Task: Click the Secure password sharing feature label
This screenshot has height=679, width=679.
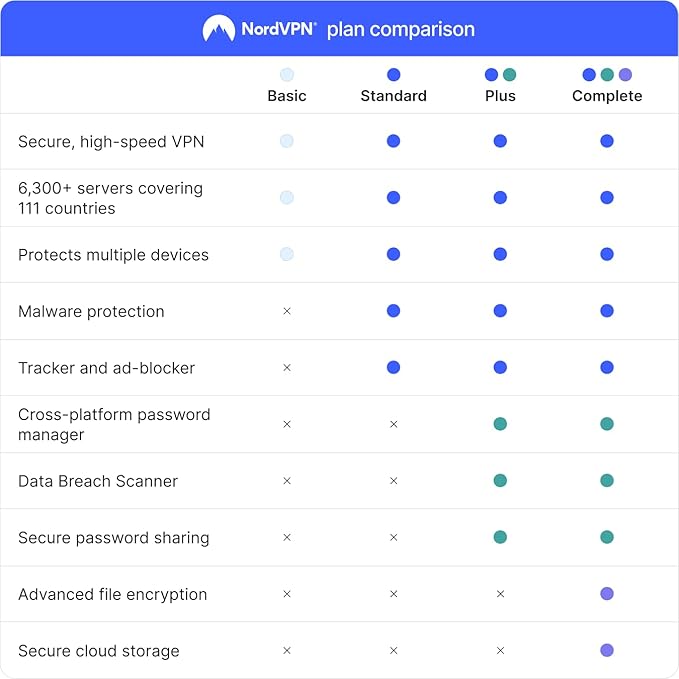Action: click(x=113, y=538)
